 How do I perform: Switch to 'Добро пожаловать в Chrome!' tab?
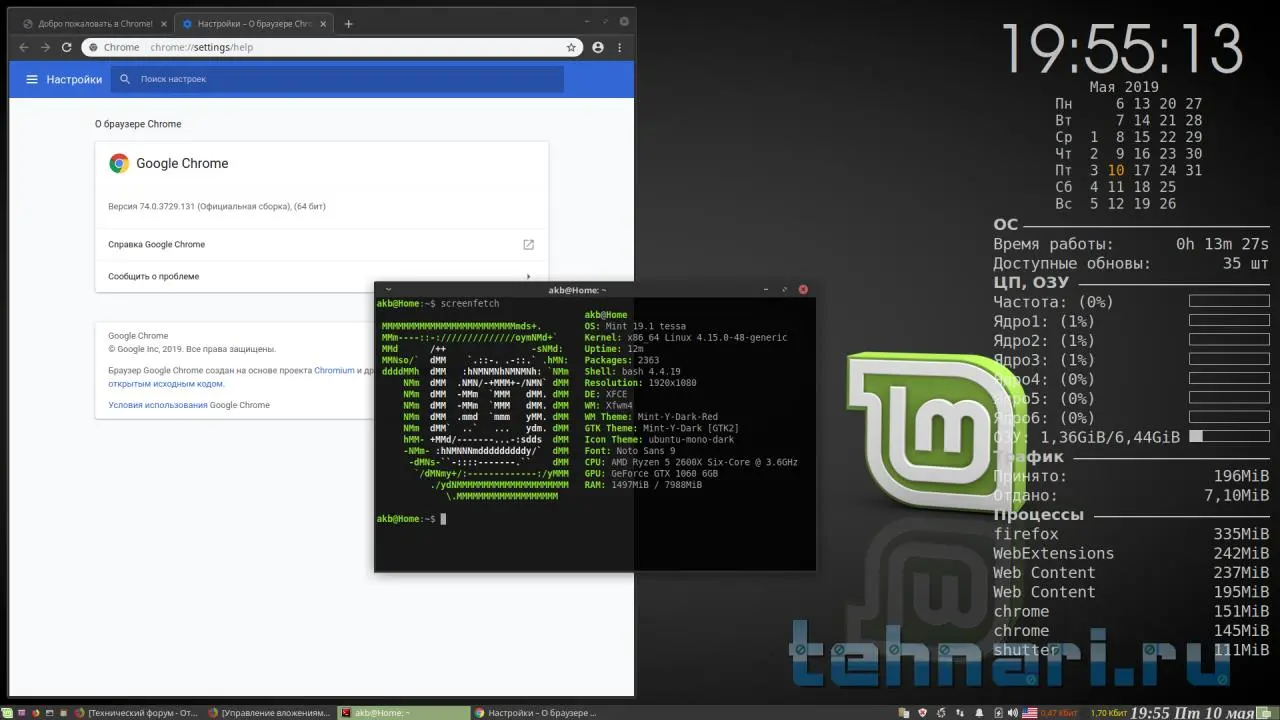tap(95, 23)
